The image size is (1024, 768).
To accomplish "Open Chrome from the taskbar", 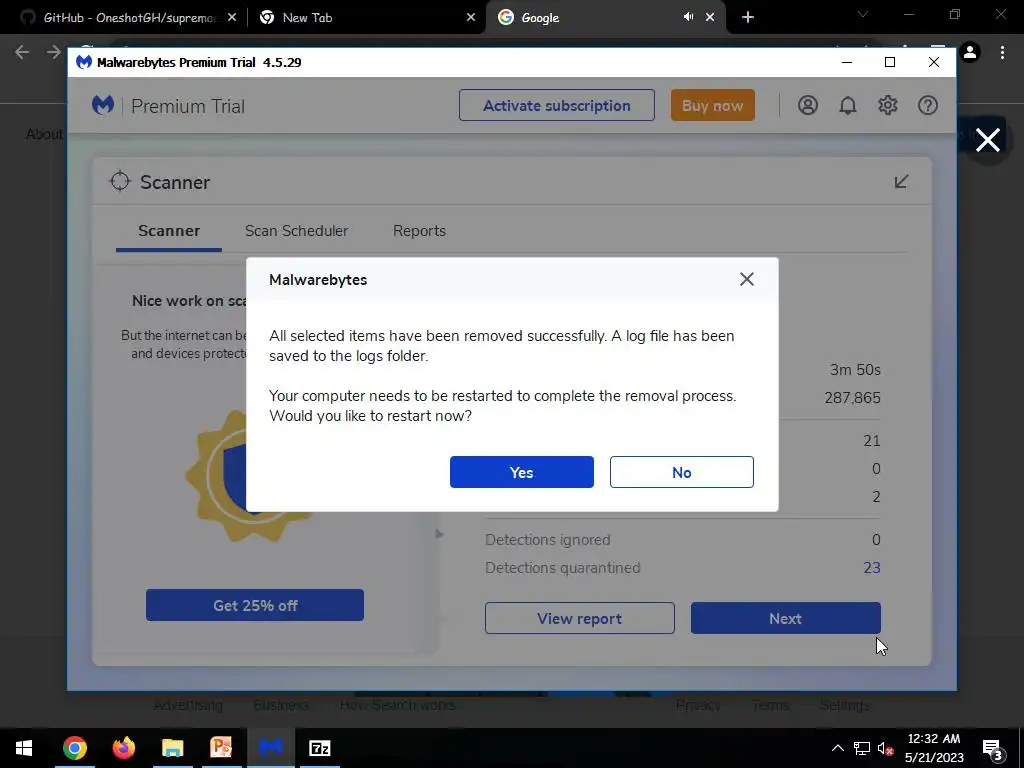I will [74, 748].
